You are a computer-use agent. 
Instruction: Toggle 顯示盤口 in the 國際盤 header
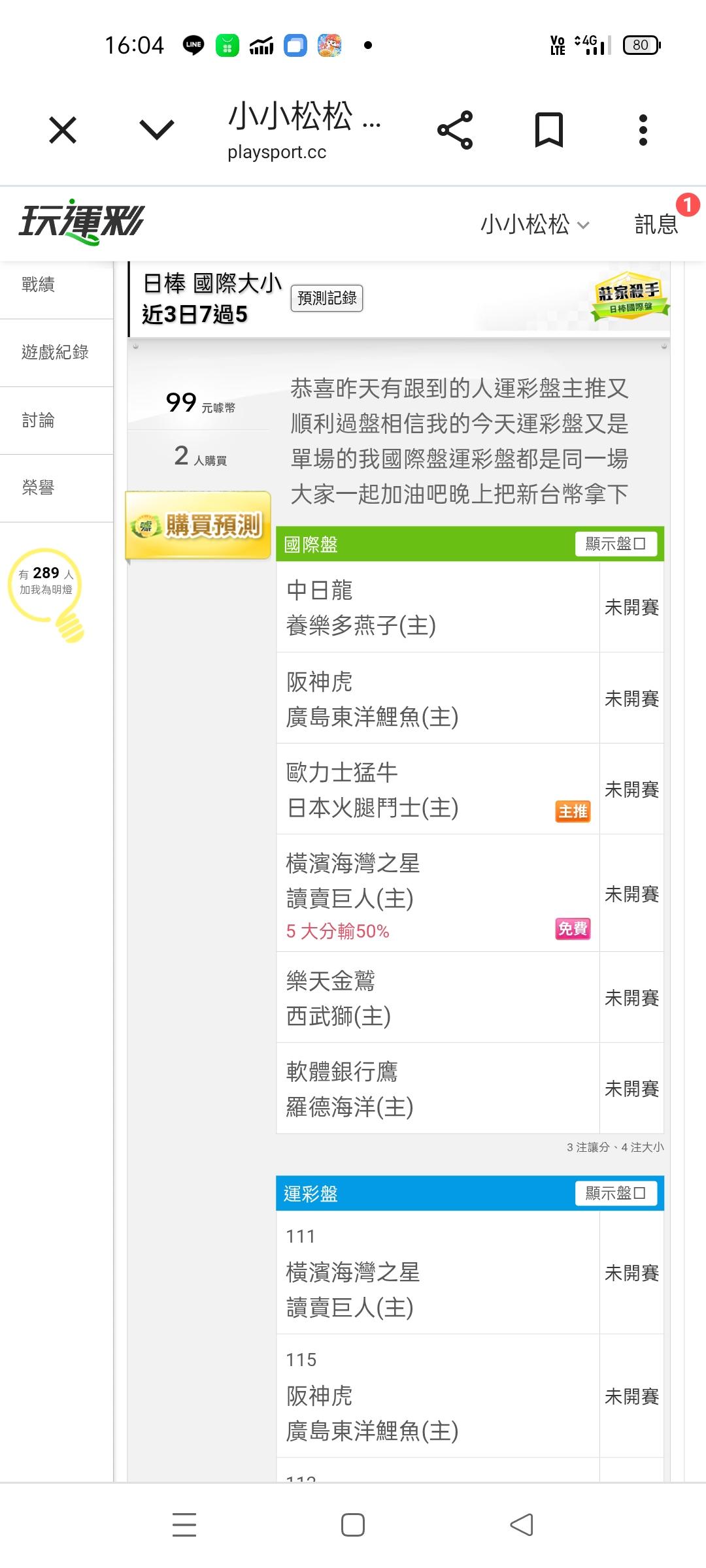[616, 544]
